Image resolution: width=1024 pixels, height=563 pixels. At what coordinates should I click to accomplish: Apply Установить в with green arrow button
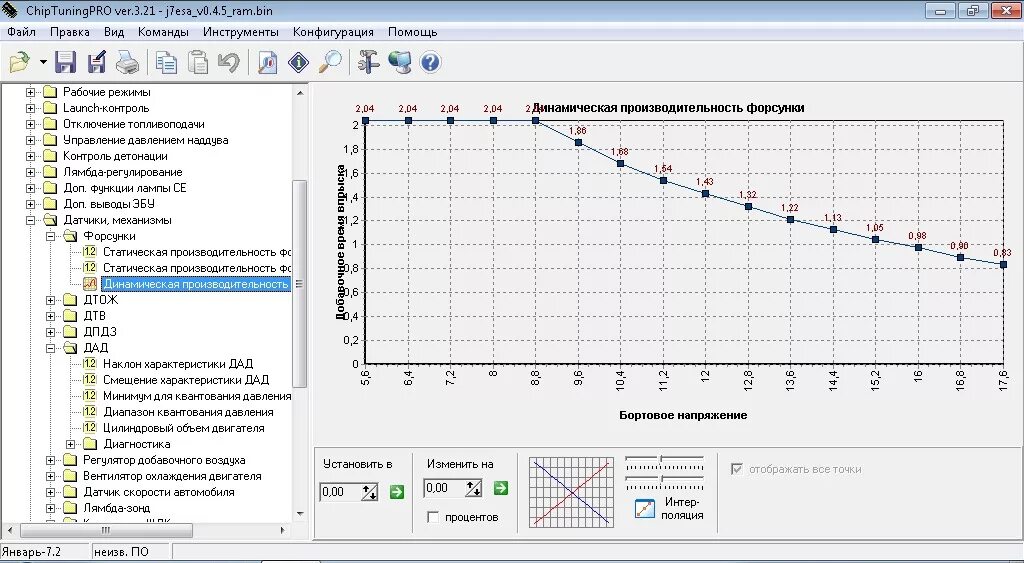pos(396,492)
